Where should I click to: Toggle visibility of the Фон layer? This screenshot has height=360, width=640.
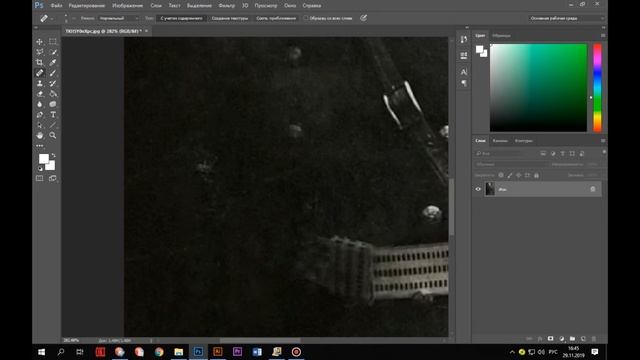(478, 189)
